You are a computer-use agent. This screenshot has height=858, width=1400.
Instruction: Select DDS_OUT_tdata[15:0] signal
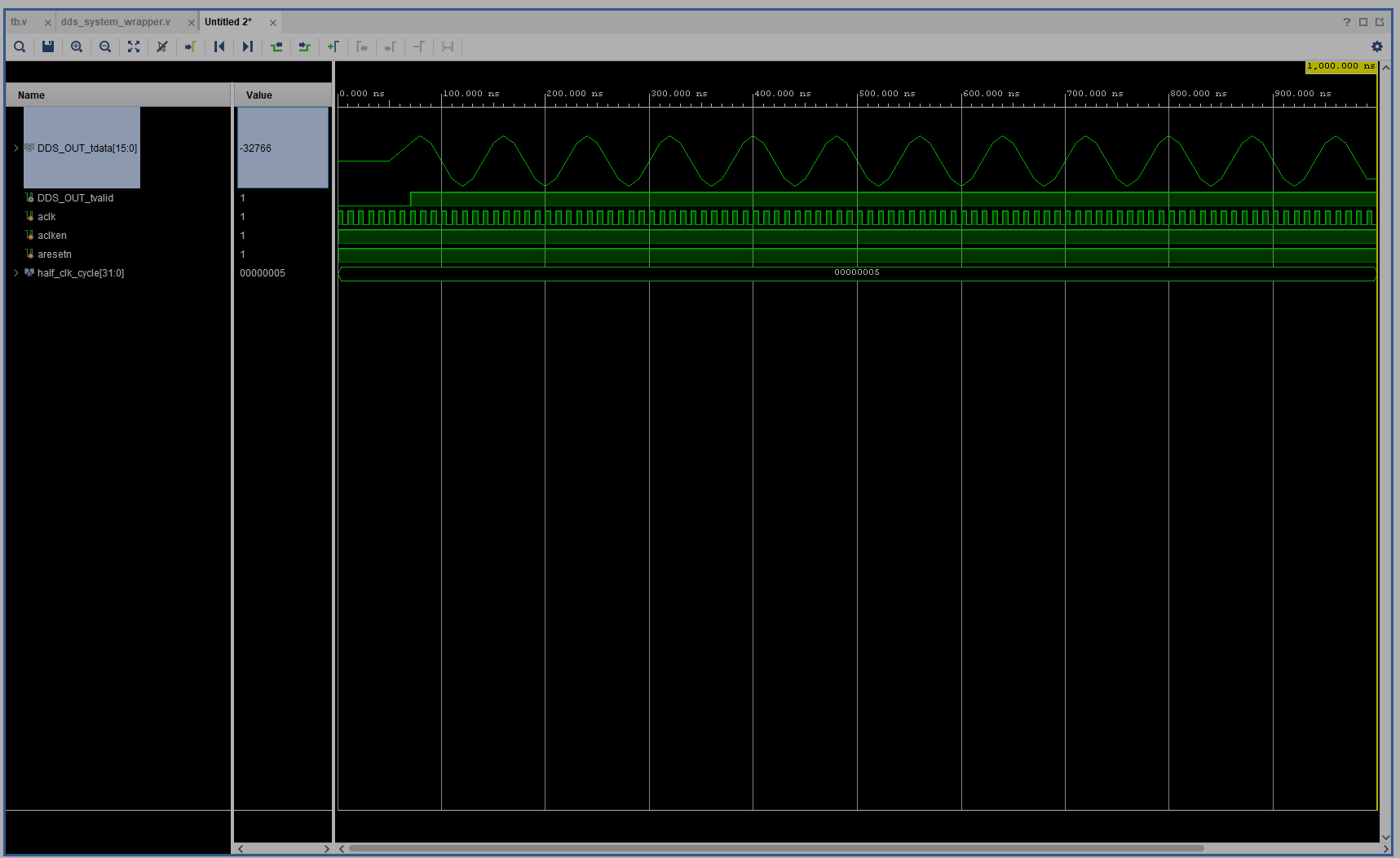click(x=86, y=148)
